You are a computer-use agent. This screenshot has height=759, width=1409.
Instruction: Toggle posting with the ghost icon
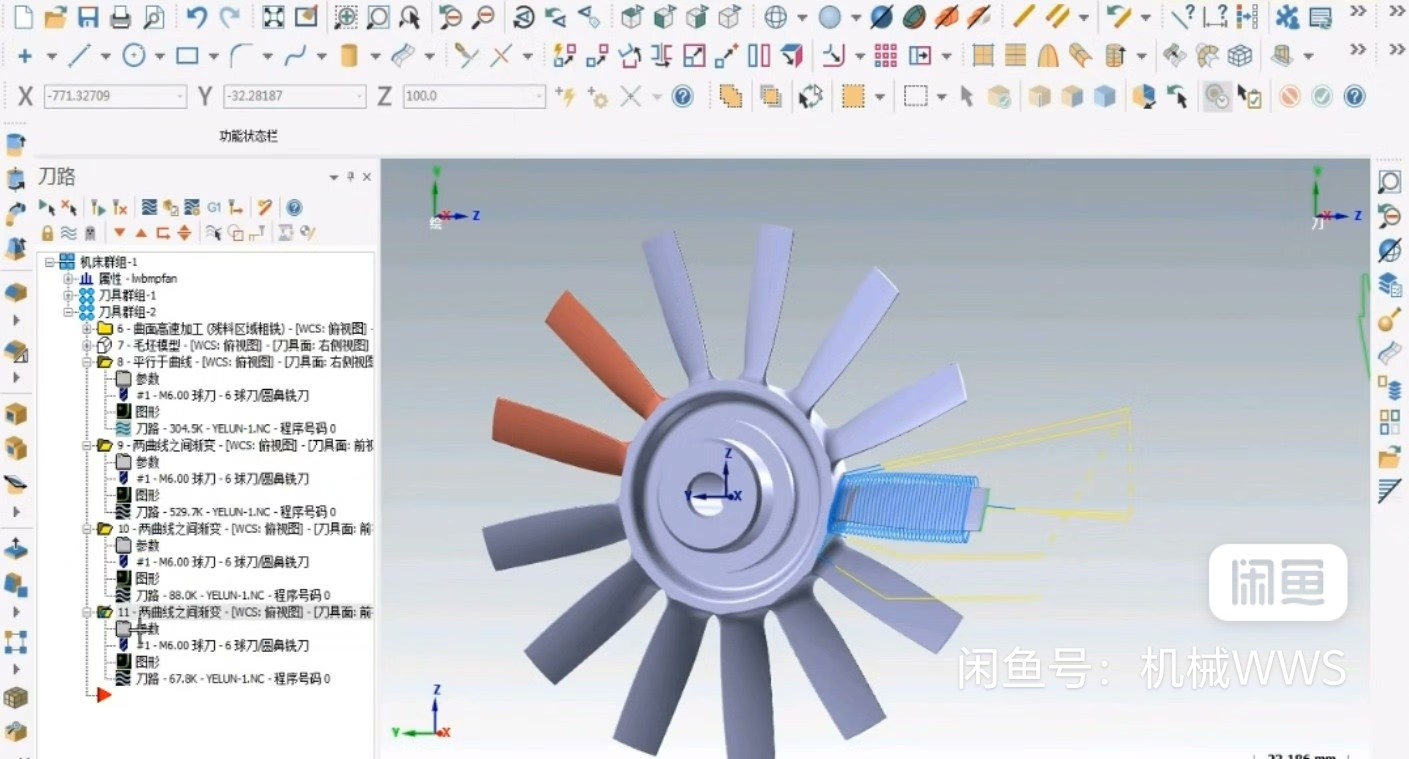point(91,233)
